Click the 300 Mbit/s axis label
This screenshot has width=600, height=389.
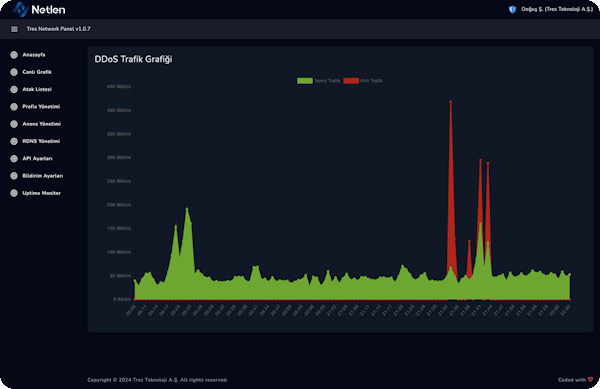pos(119,158)
